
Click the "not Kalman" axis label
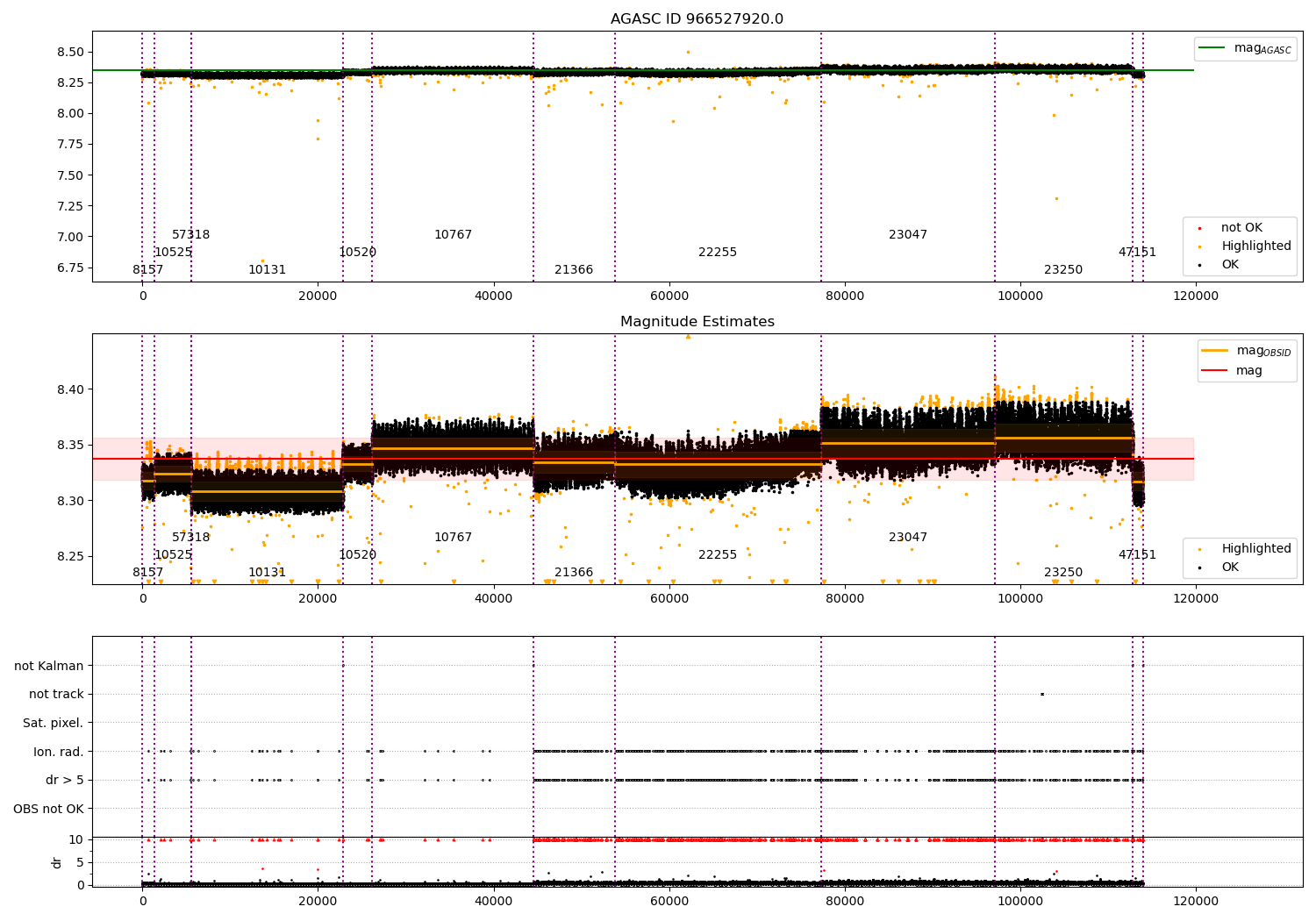click(49, 666)
